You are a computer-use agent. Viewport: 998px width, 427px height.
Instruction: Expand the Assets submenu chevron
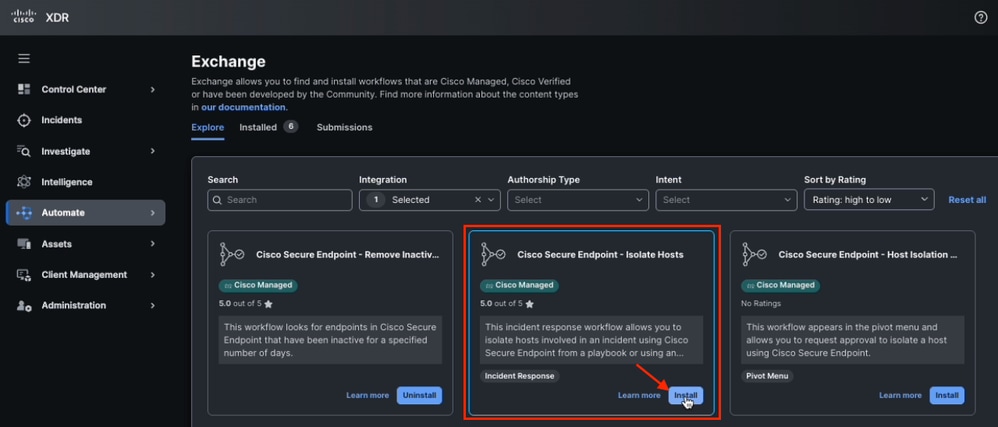(x=153, y=244)
